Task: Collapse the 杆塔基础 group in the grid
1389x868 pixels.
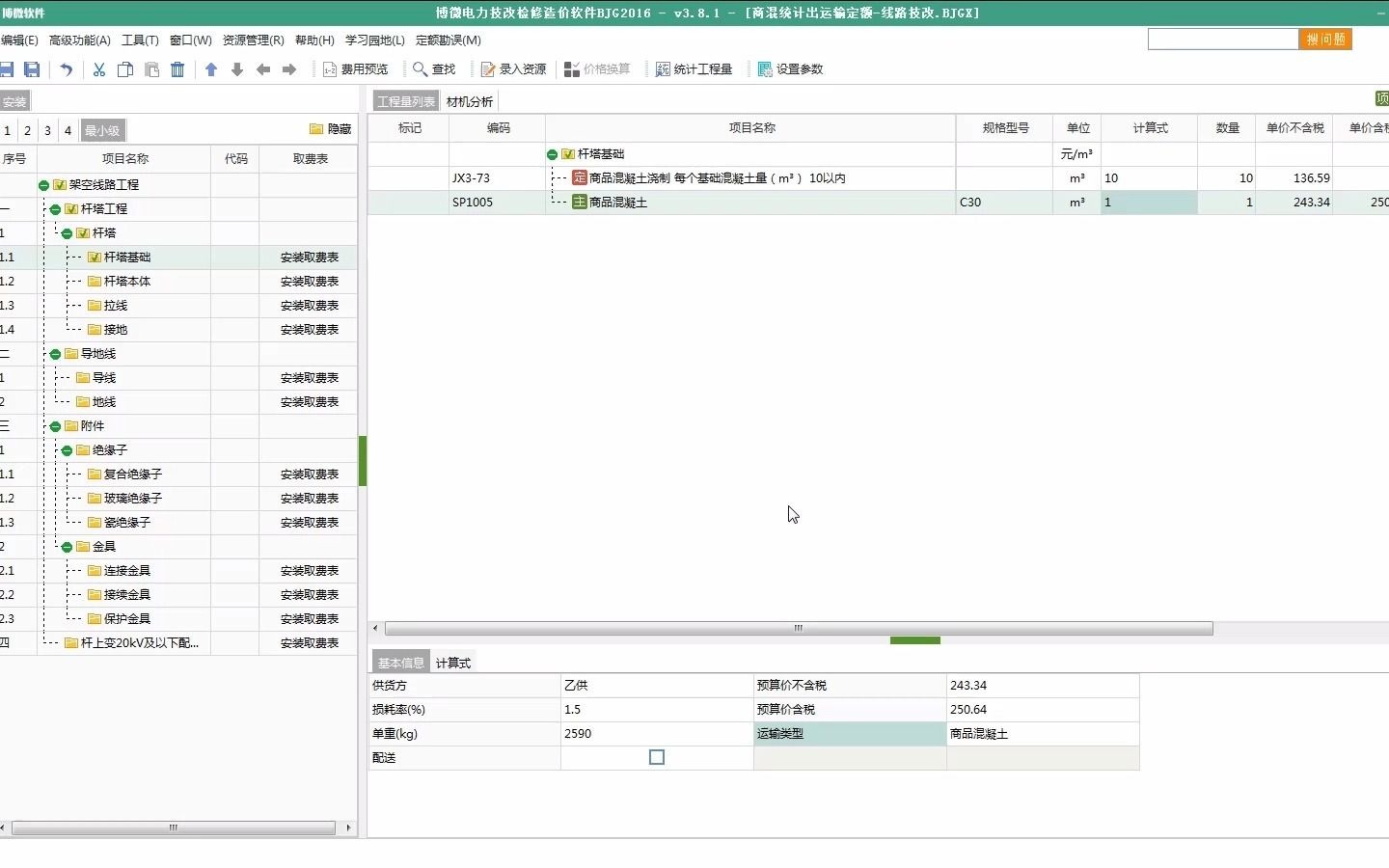Action: 552,153
